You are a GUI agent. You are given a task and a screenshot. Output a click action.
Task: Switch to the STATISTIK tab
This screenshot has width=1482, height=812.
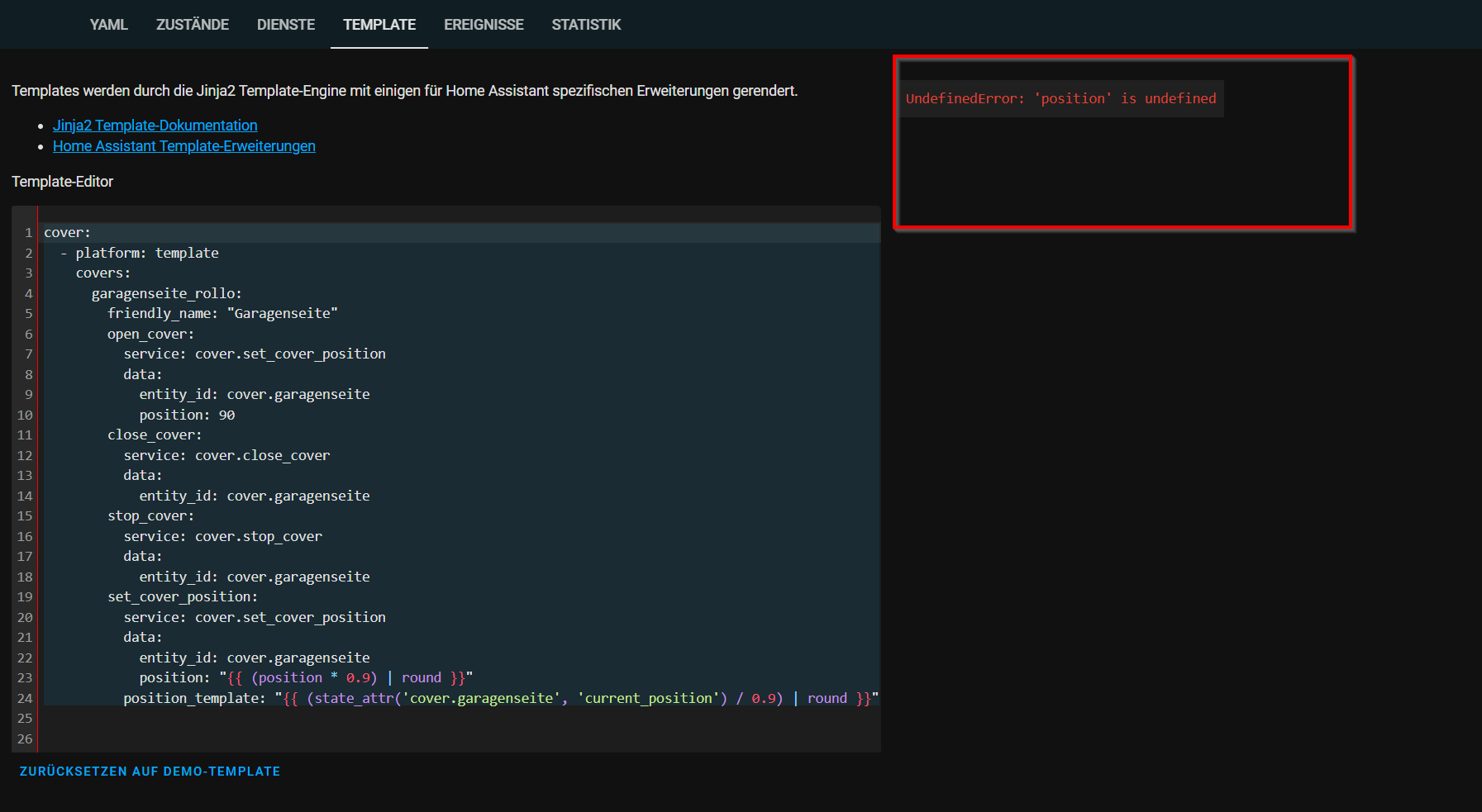(586, 25)
